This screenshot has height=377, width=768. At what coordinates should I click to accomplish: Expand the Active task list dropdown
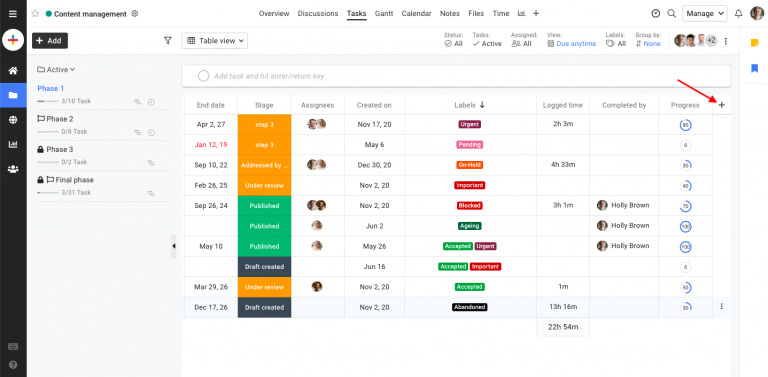56,70
